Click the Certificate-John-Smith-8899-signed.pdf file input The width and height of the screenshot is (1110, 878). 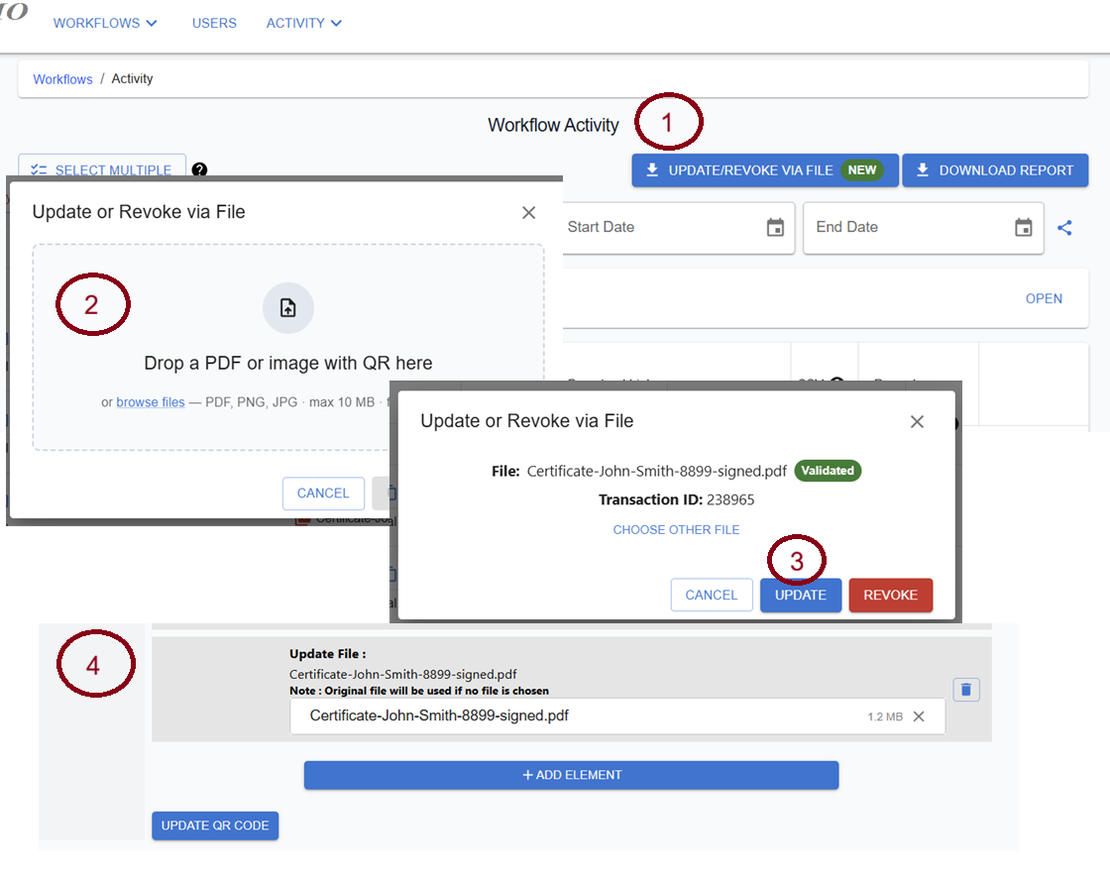tap(617, 717)
